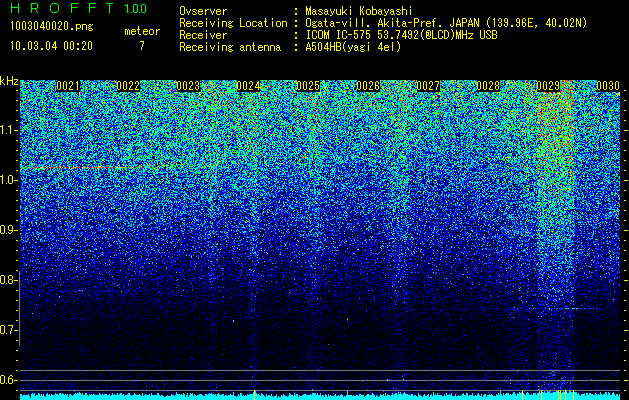Click the 0.6 frequency axis label
629x400 pixels.
9,380
